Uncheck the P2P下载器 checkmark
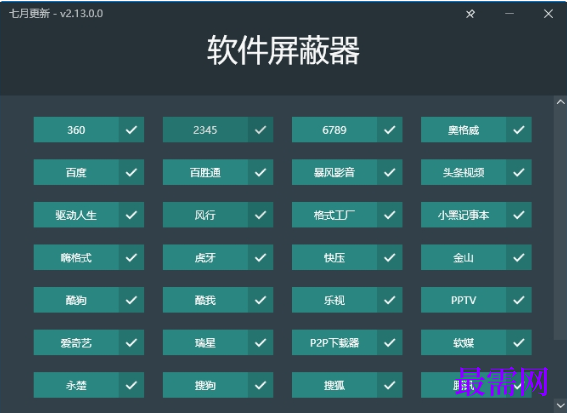Screen dimensions: 567x413 pyautogui.click(x=389, y=342)
